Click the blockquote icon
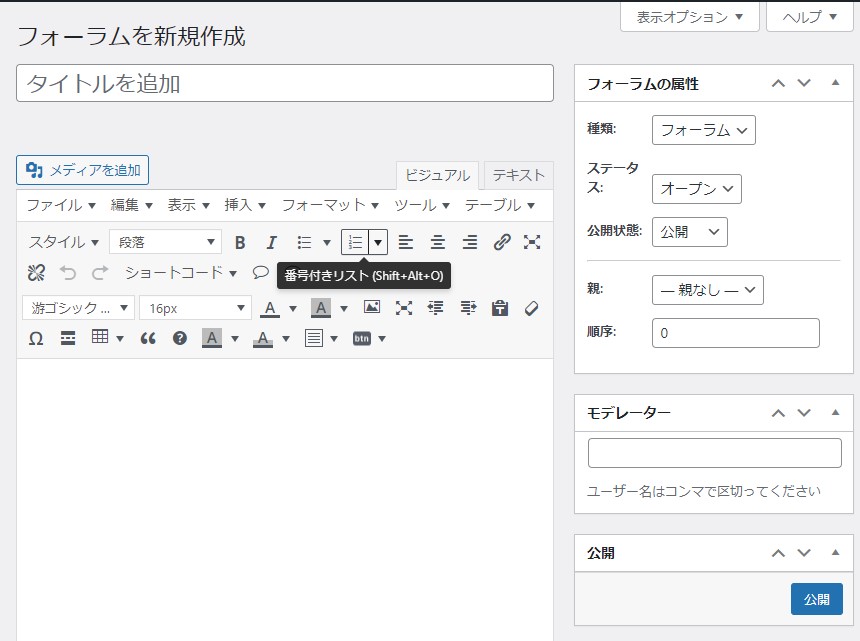 [x=148, y=338]
